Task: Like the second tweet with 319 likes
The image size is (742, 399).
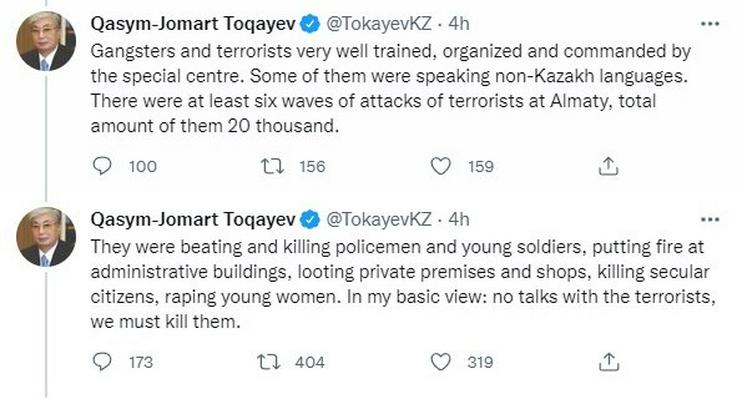Action: (x=441, y=362)
